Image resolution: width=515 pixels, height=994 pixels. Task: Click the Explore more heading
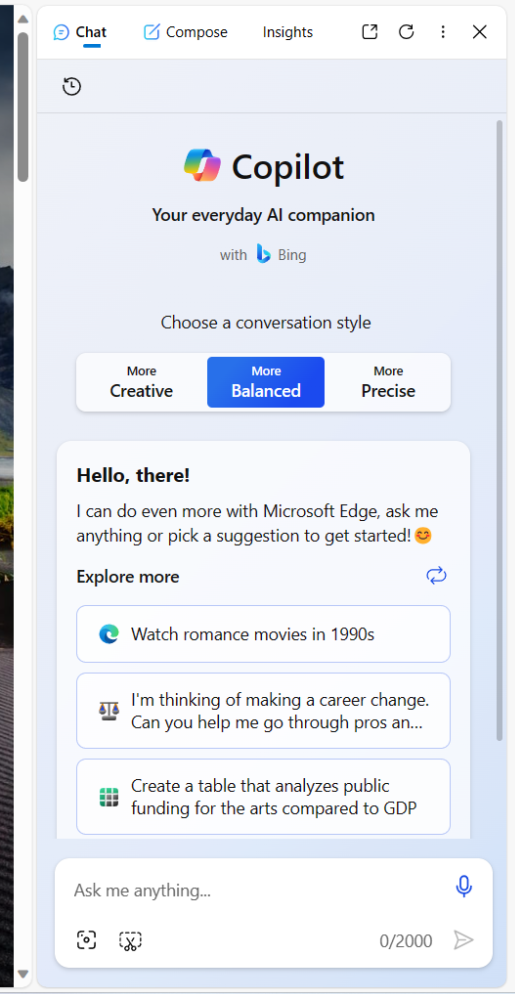(128, 576)
